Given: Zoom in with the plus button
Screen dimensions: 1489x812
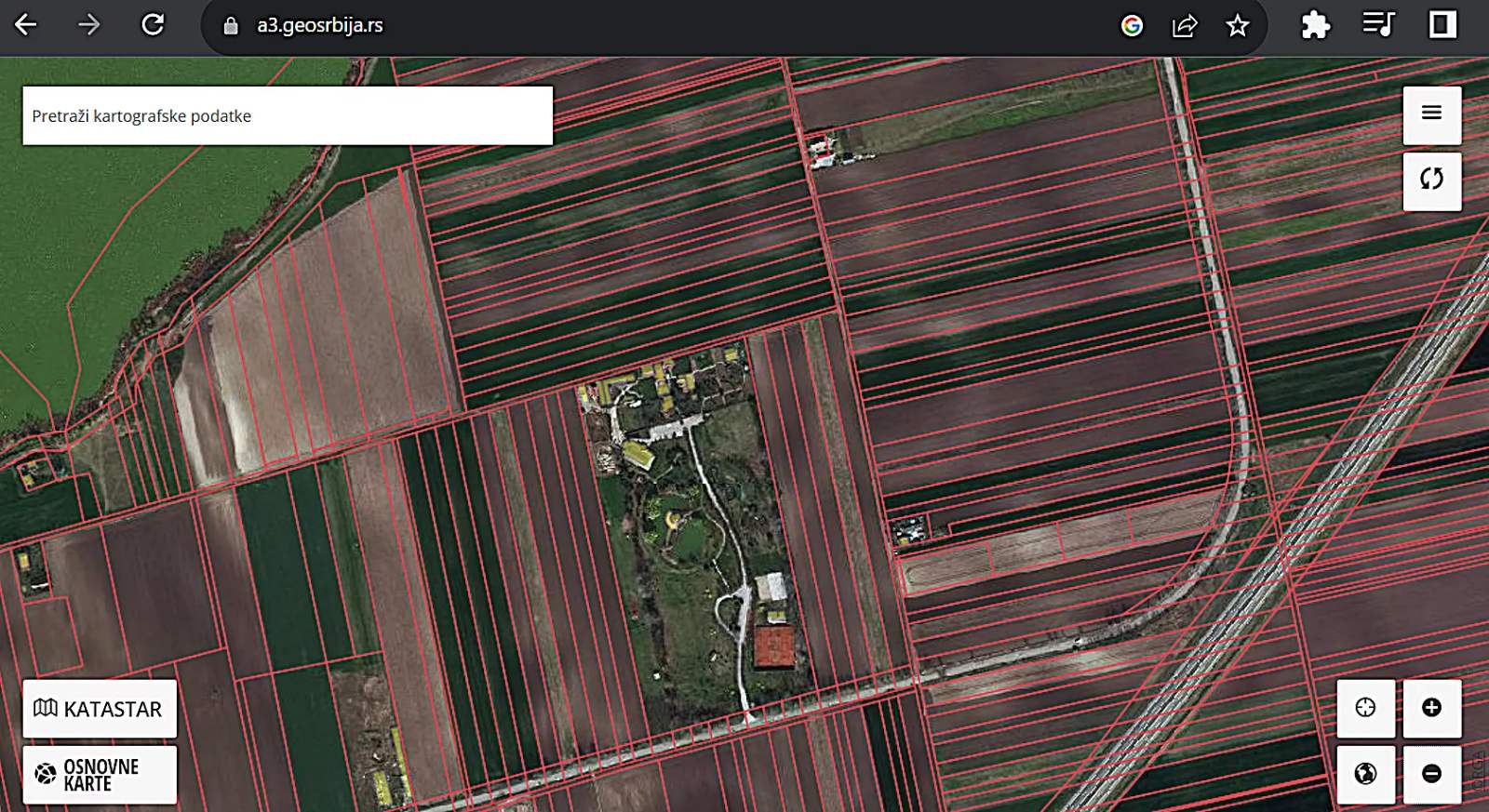Looking at the screenshot, I should tap(1431, 708).
